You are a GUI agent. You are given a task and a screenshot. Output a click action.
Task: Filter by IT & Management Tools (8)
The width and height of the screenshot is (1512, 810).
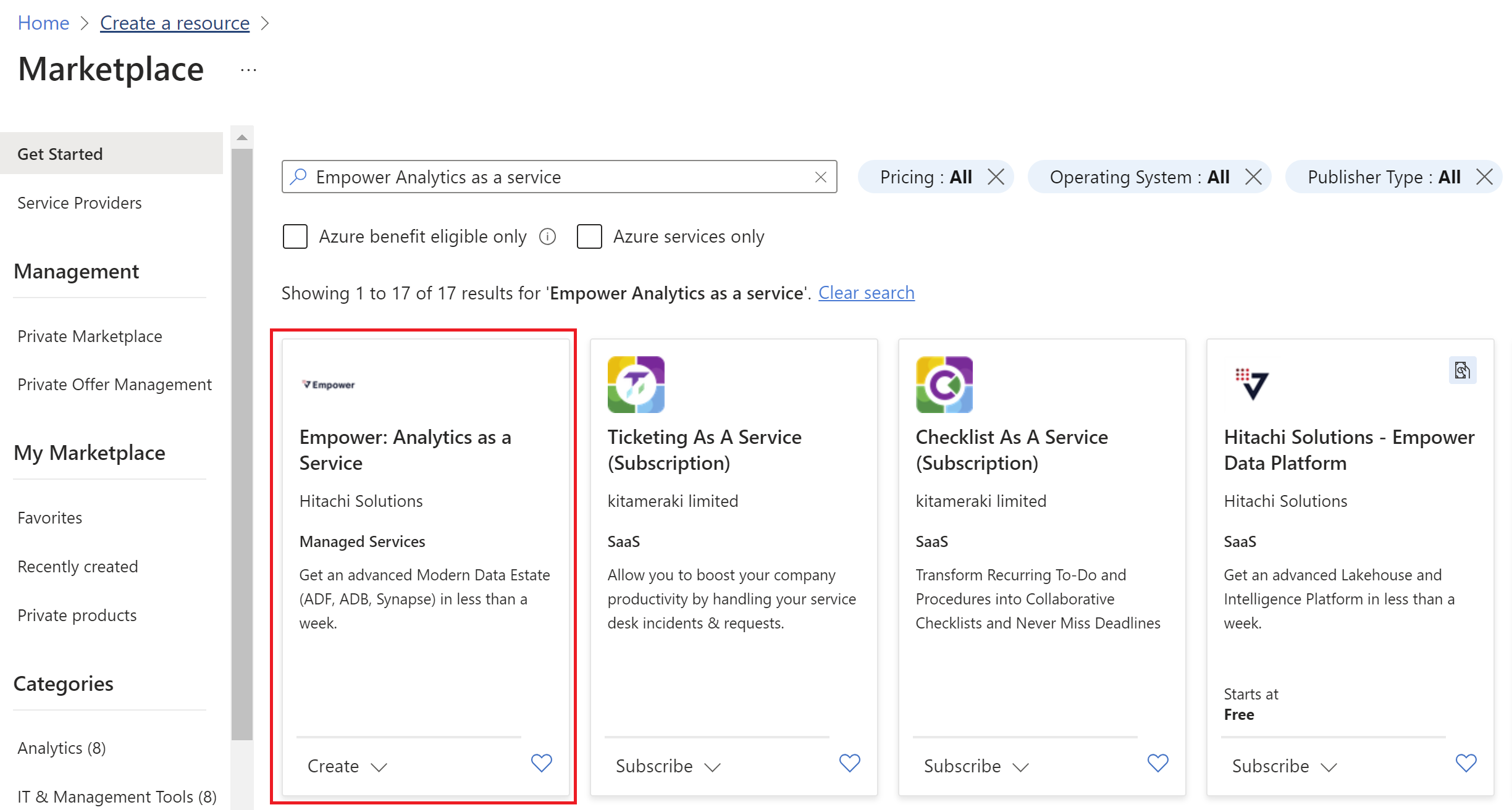click(x=117, y=796)
